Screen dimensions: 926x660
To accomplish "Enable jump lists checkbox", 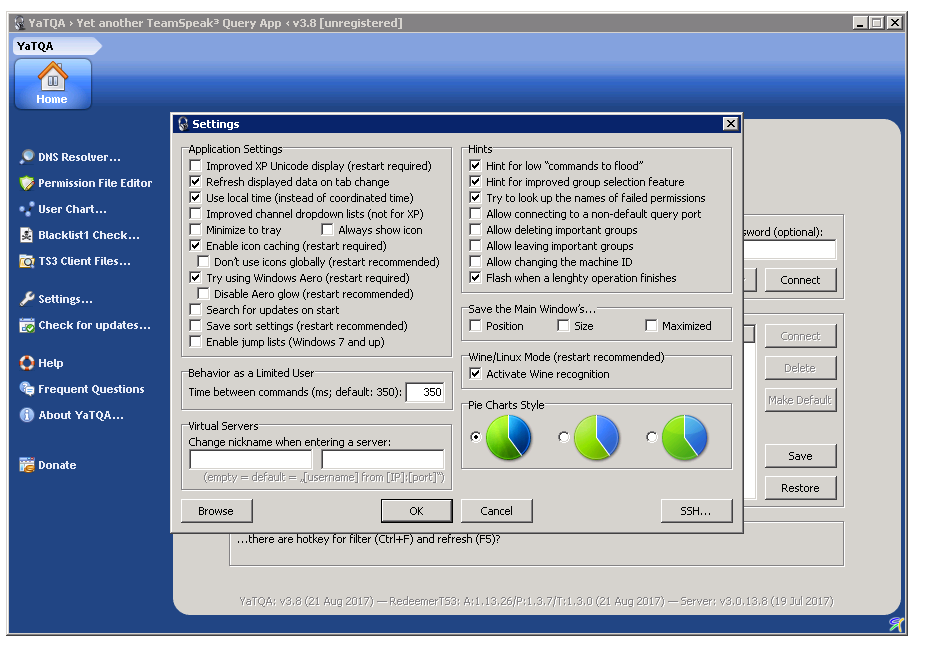I will (195, 341).
